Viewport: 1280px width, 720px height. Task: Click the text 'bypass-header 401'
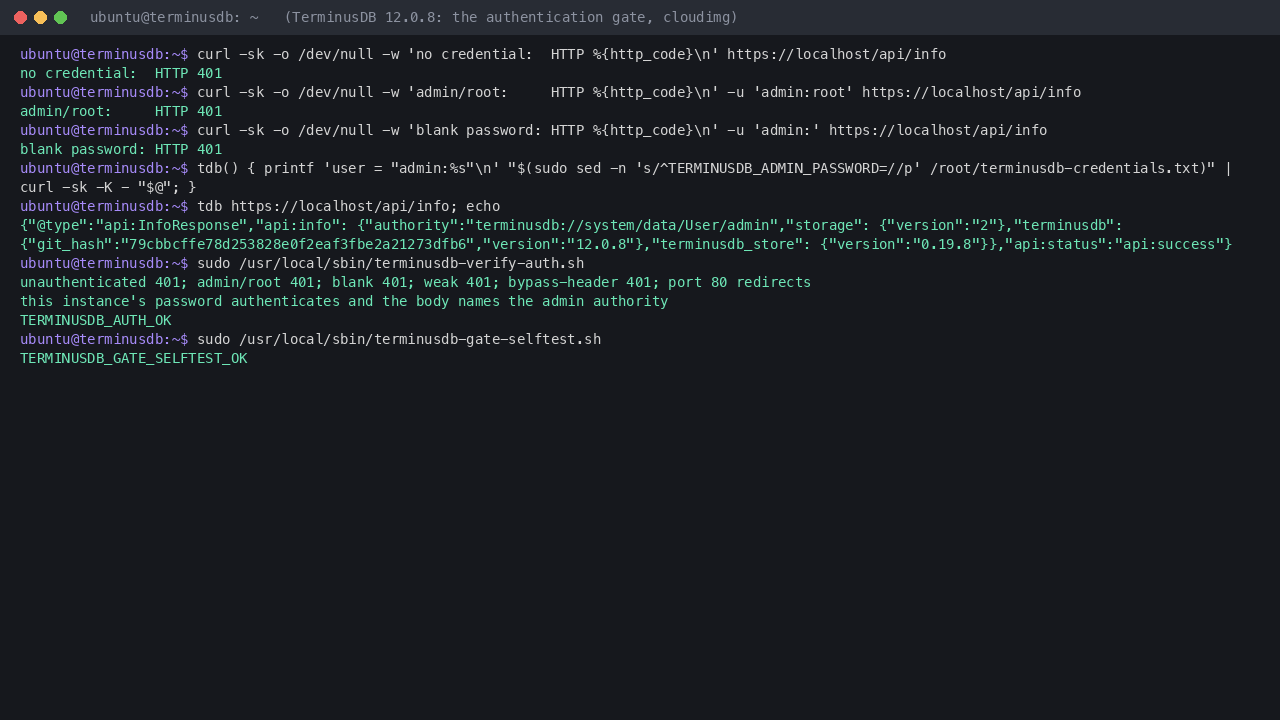[579, 282]
